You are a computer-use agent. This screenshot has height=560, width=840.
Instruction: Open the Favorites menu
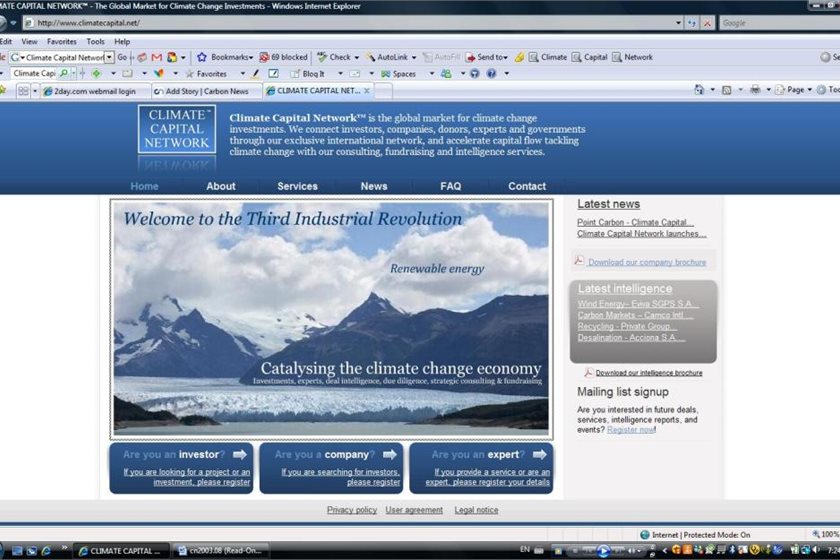(61, 42)
